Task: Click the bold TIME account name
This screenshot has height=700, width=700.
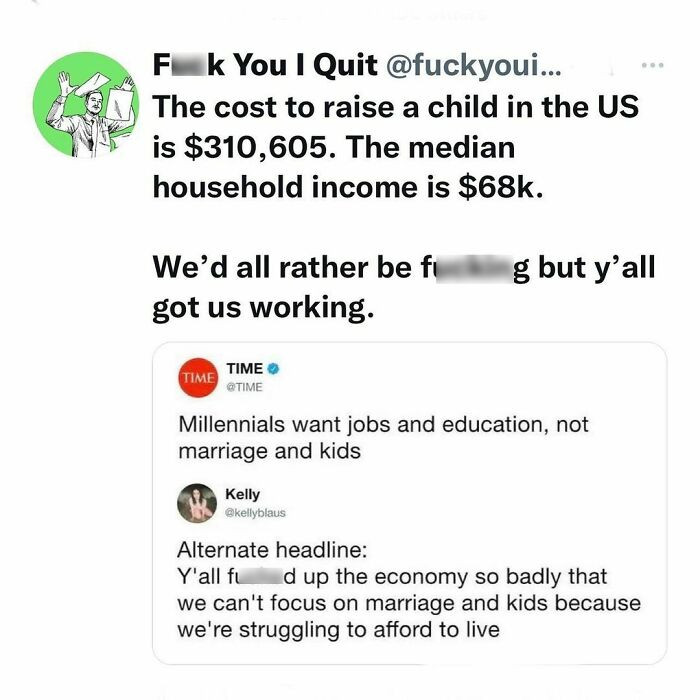Action: click(245, 370)
